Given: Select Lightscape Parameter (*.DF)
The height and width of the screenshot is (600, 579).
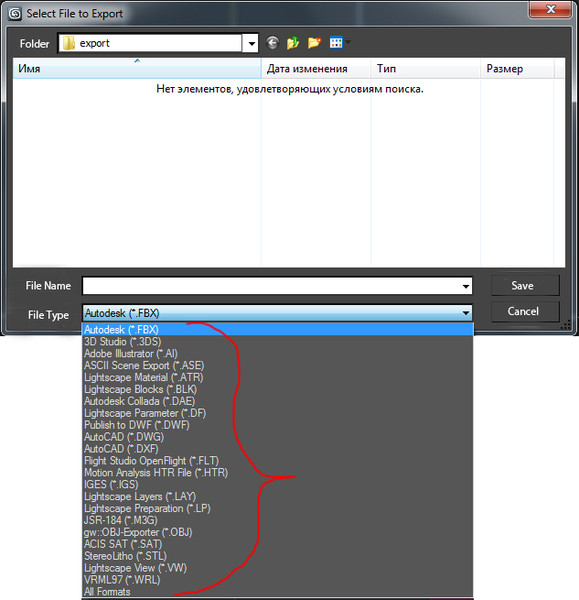Looking at the screenshot, I should point(278,413).
